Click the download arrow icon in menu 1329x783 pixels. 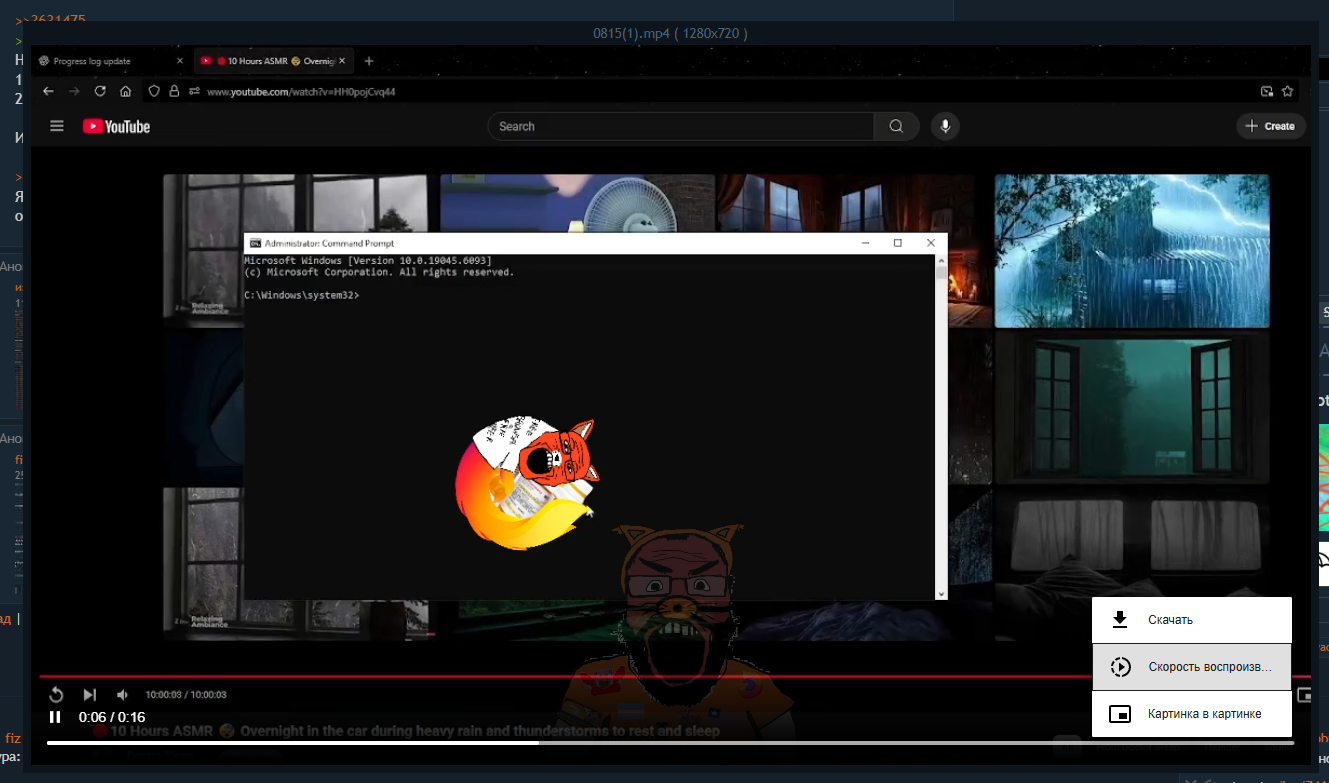1121,620
